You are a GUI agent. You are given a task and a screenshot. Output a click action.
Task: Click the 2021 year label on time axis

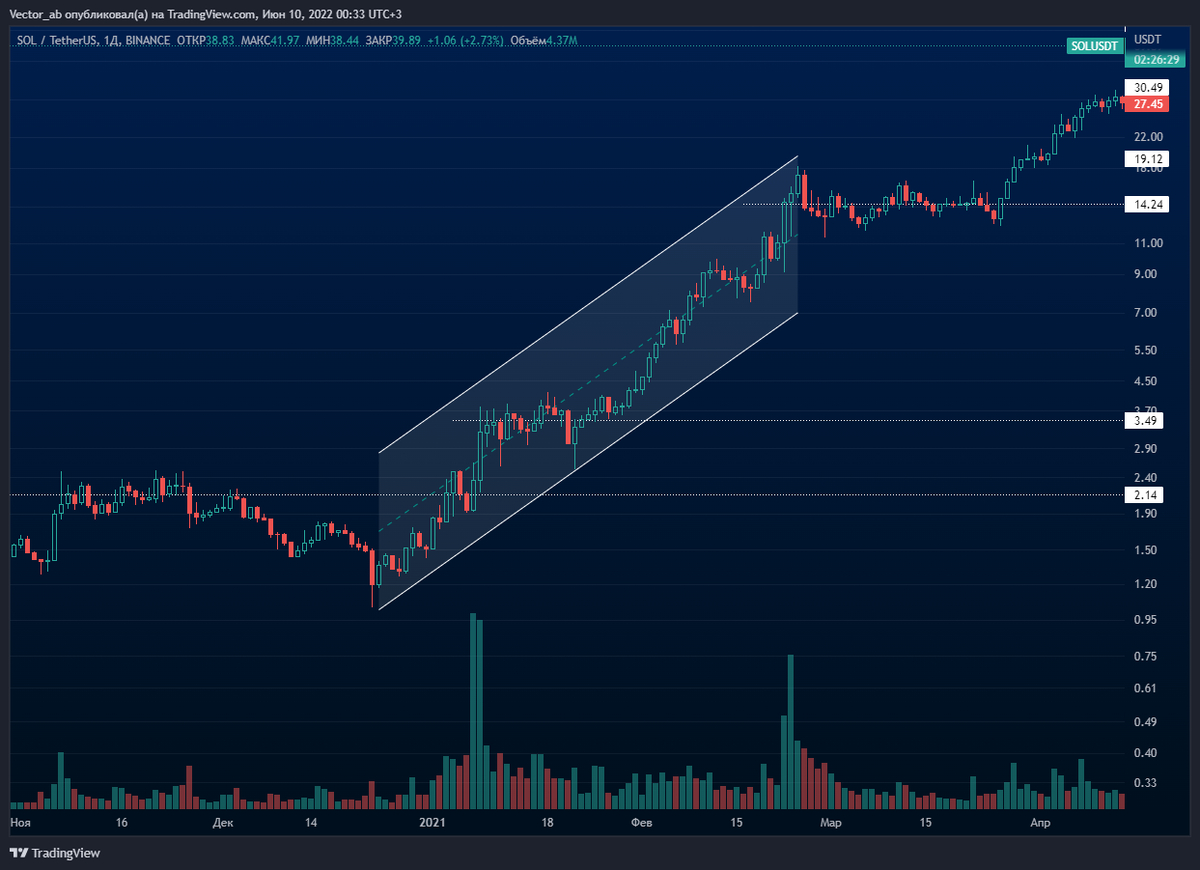coord(432,823)
